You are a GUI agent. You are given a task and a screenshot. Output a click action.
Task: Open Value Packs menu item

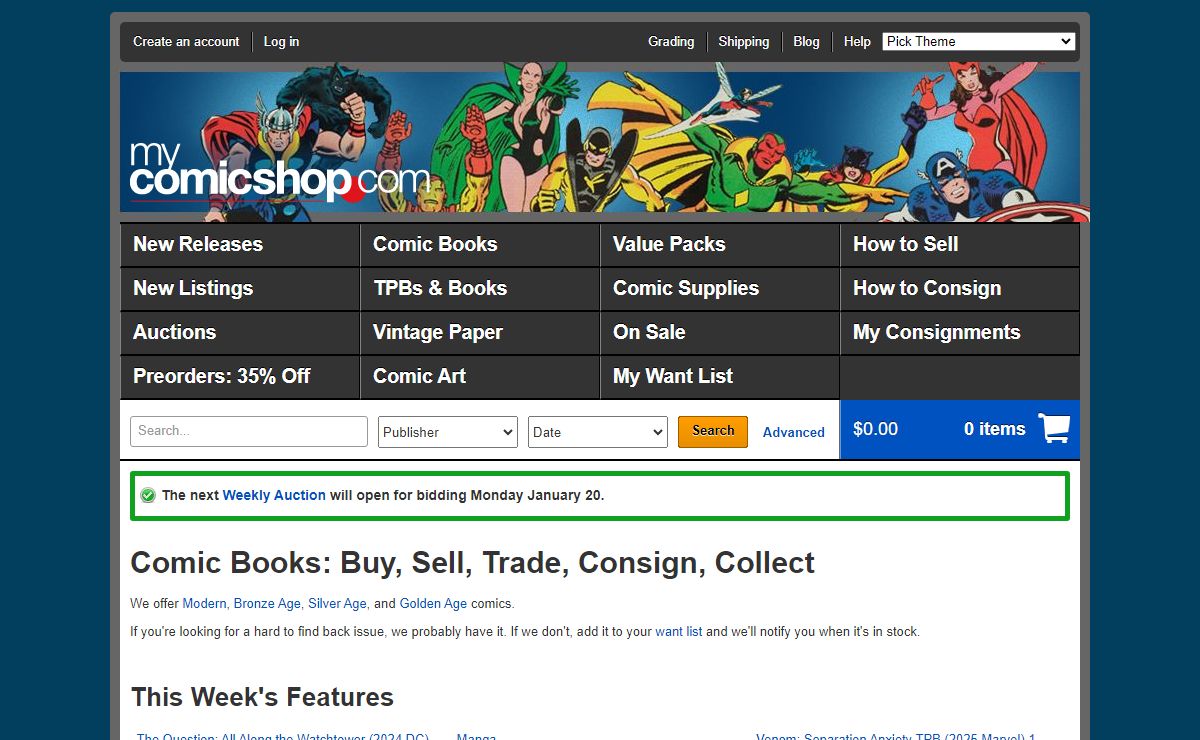point(720,244)
